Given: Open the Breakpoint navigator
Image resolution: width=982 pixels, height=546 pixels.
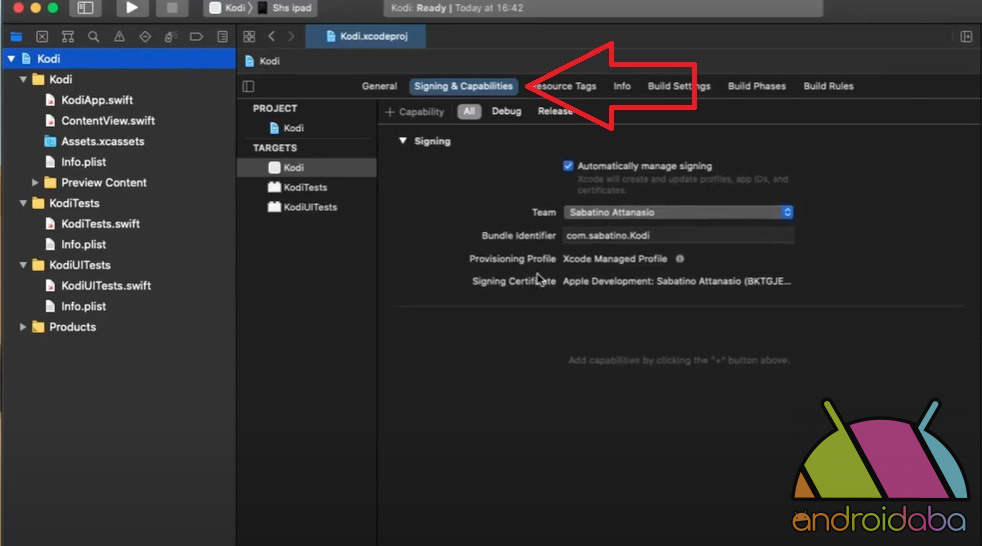Looking at the screenshot, I should 196,36.
